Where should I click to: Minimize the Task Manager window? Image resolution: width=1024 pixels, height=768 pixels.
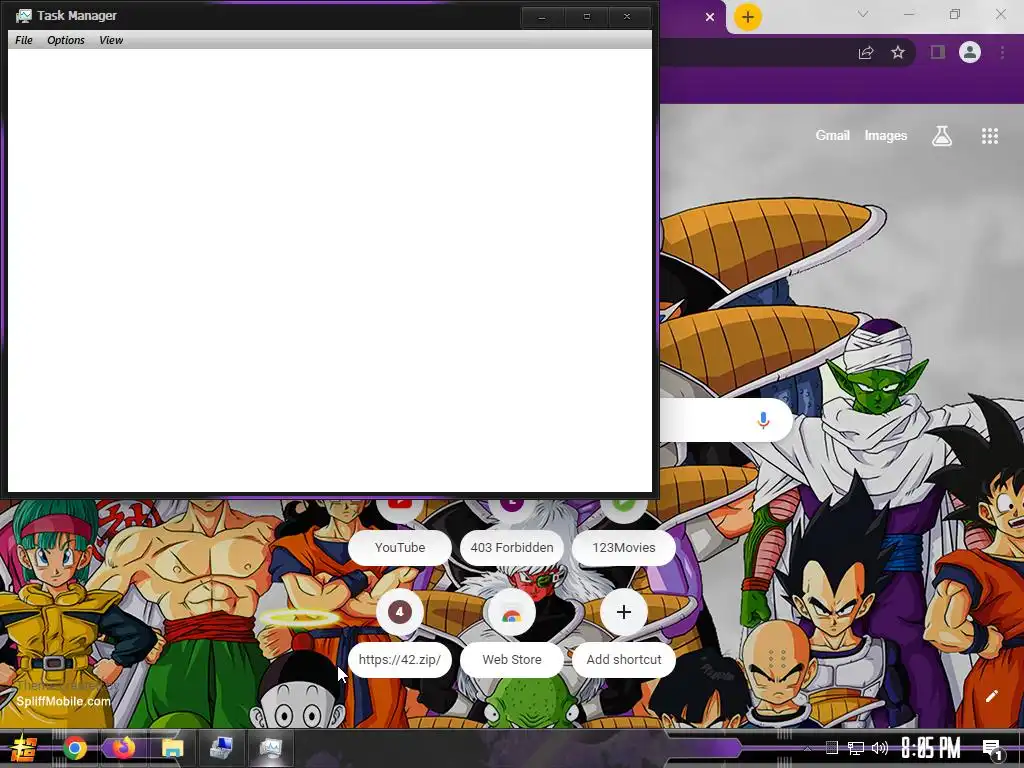[541, 17]
